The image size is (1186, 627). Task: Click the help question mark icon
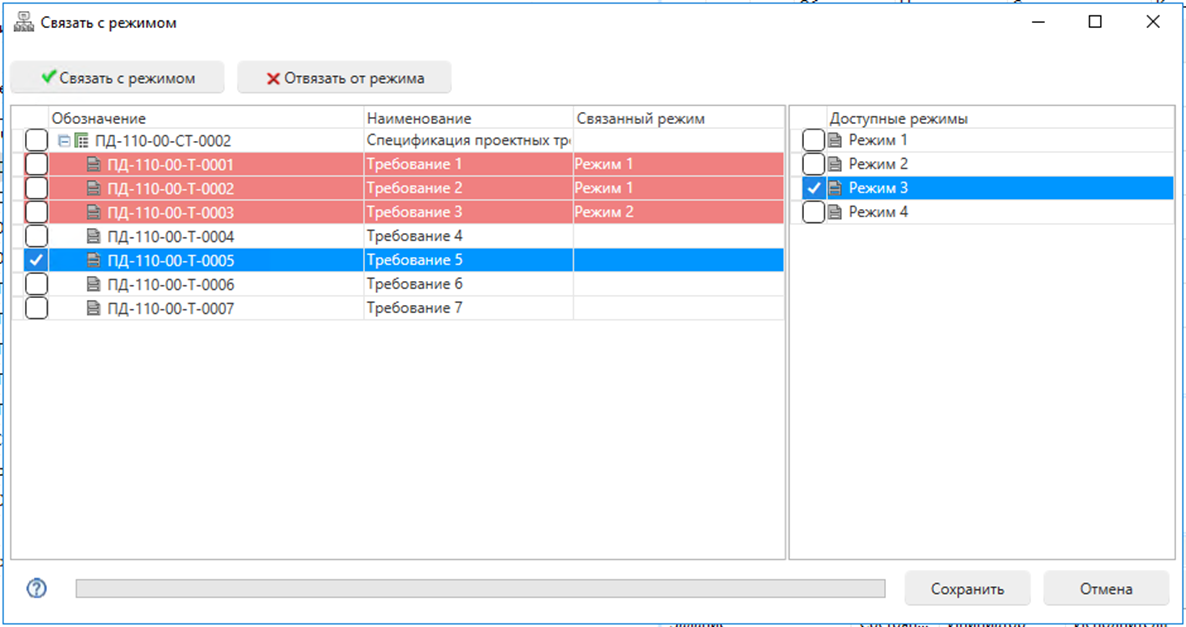tap(36, 588)
